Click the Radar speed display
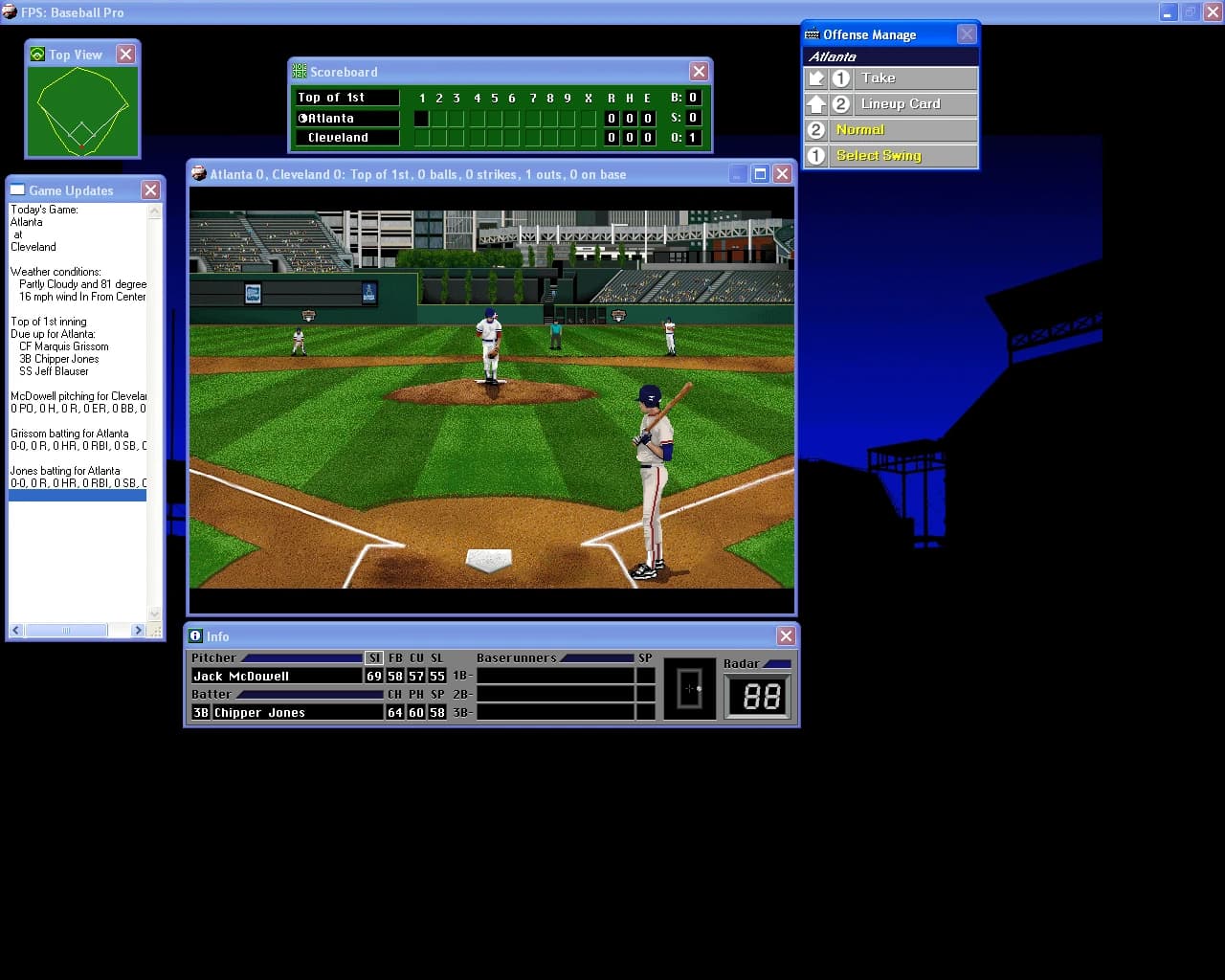Viewport: 1225px width, 980px height. (x=757, y=697)
